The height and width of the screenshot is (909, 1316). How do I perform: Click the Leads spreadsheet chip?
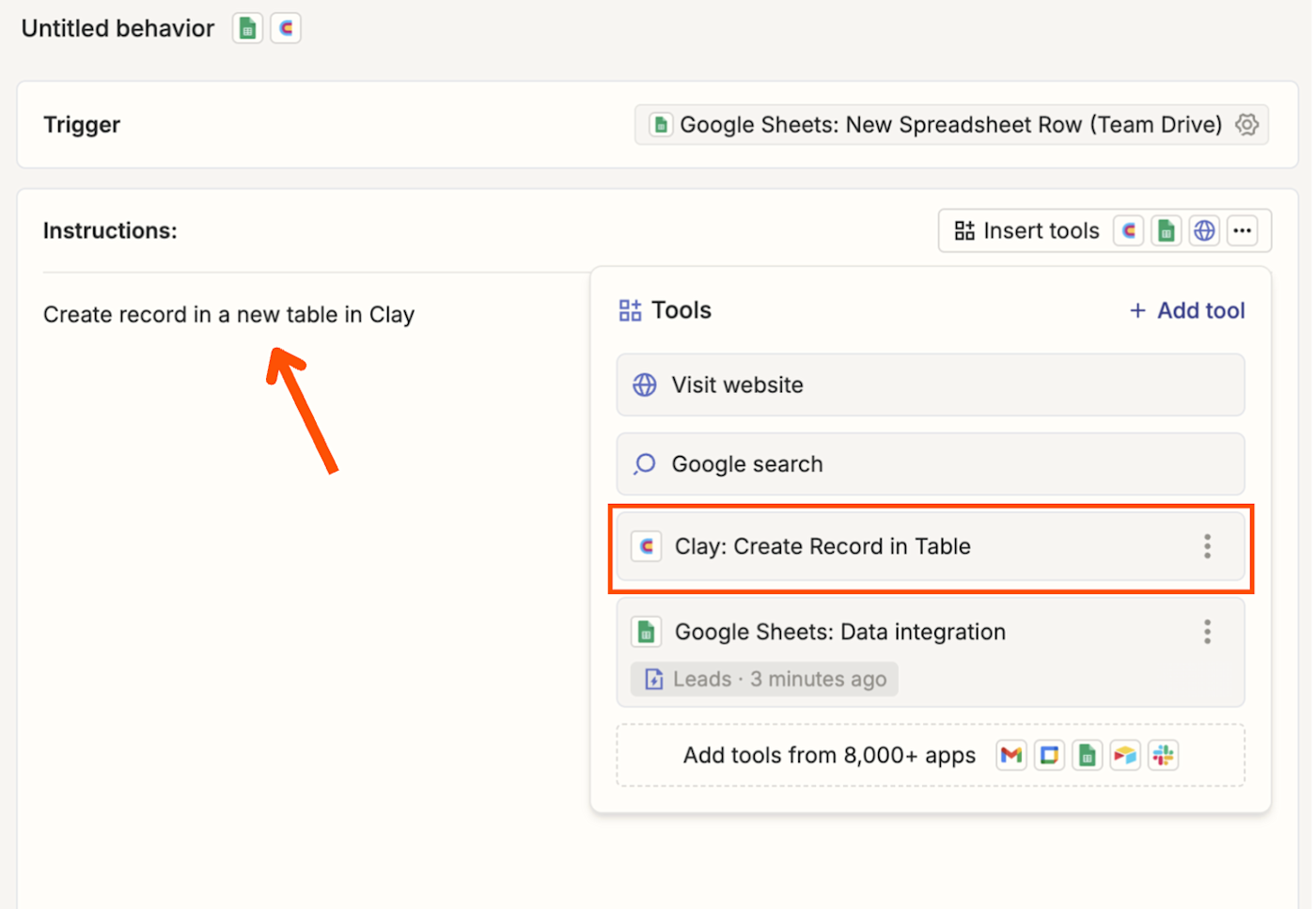pos(764,679)
